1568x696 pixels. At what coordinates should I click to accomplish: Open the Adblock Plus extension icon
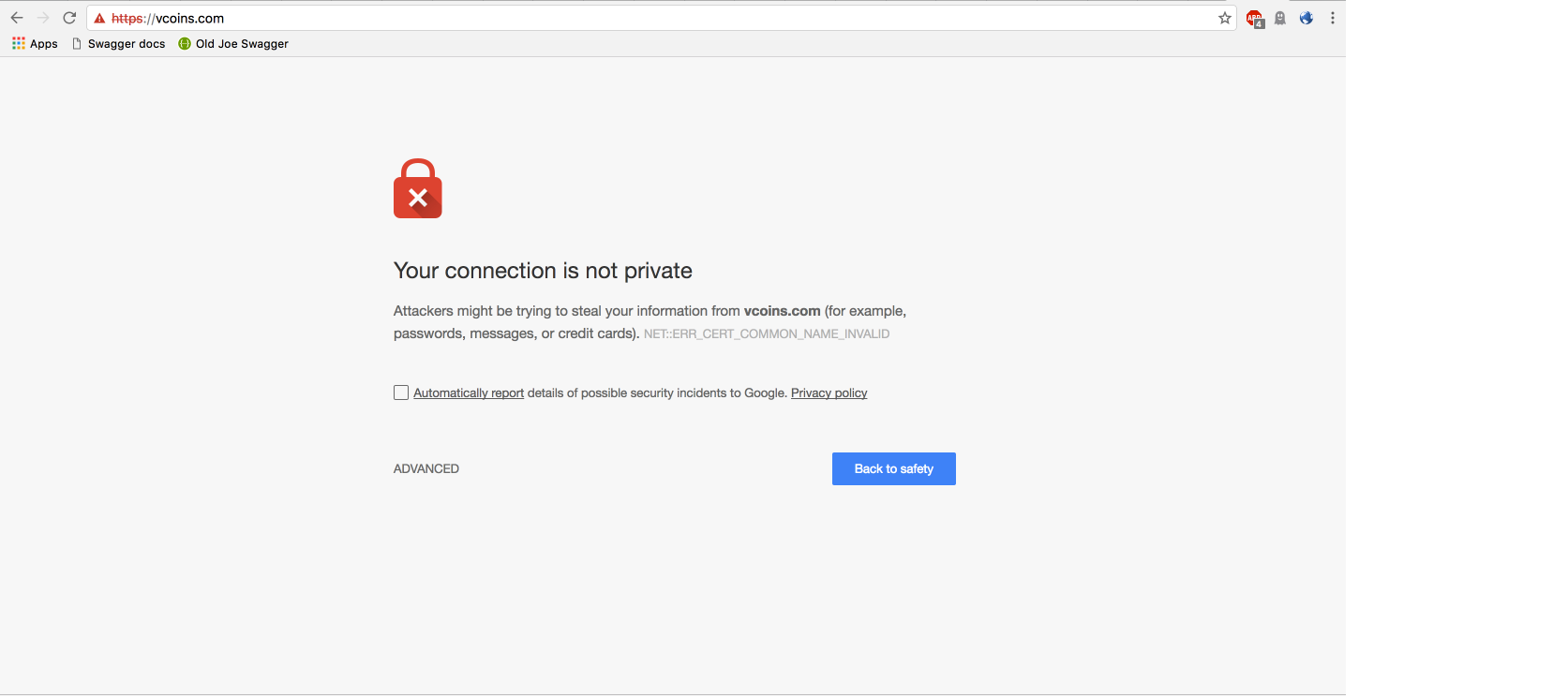tap(1254, 18)
